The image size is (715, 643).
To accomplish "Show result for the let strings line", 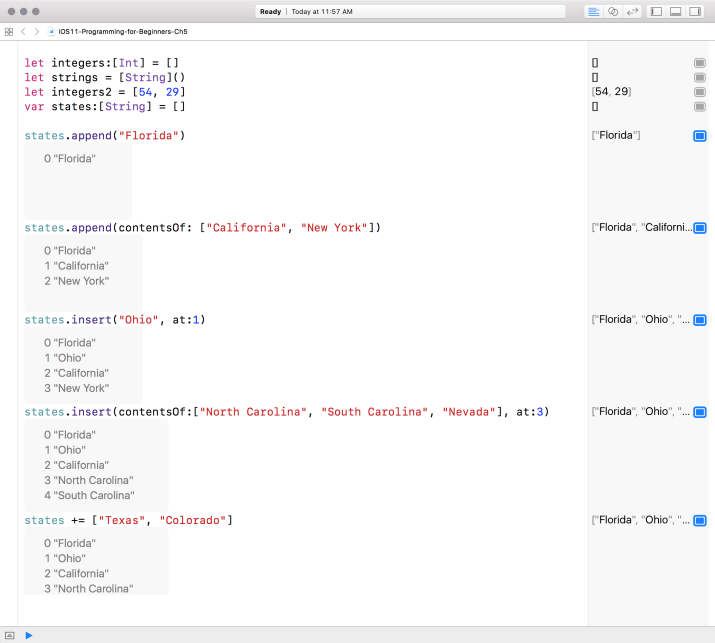I will (699, 77).
